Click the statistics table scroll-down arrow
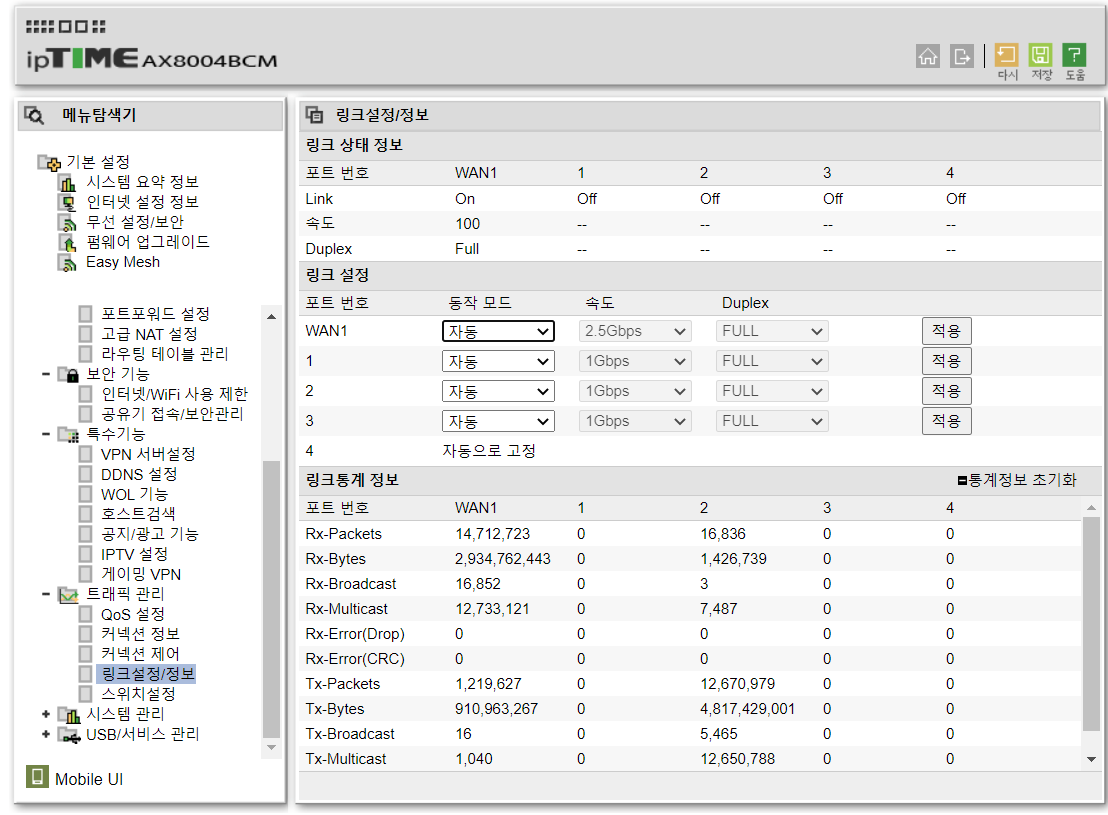 tap(1091, 760)
